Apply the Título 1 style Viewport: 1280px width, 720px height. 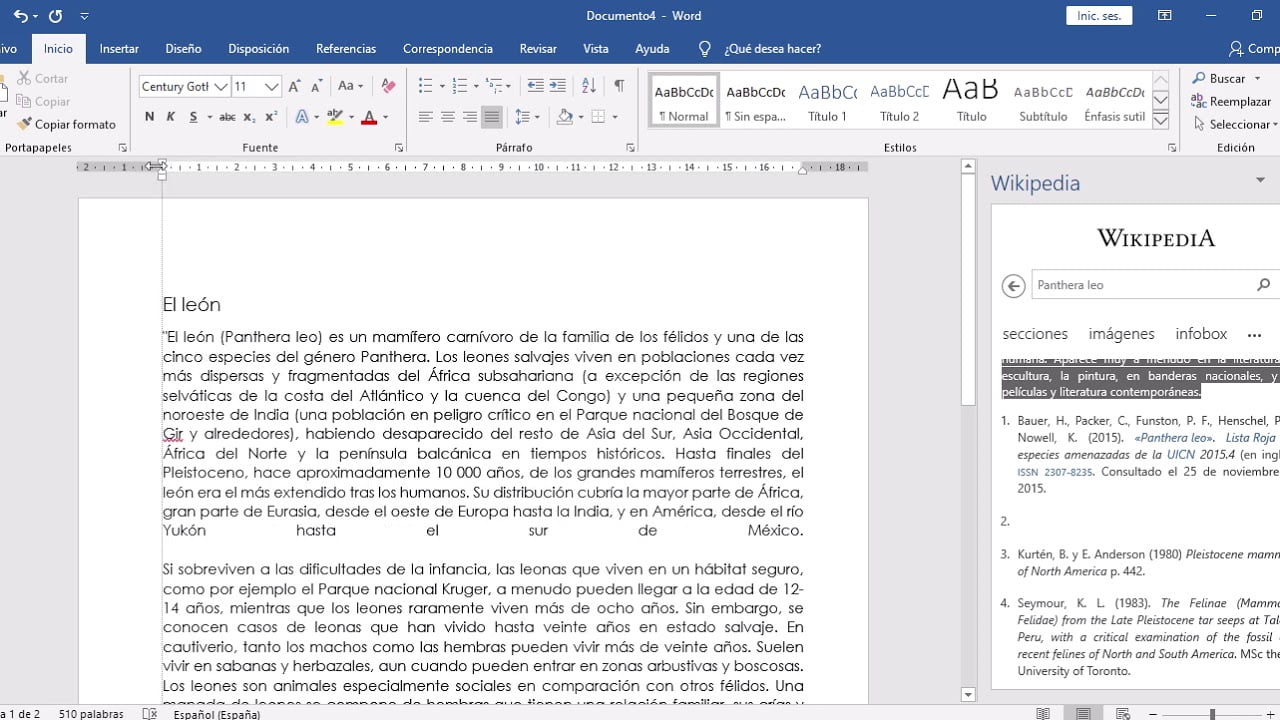click(x=827, y=101)
